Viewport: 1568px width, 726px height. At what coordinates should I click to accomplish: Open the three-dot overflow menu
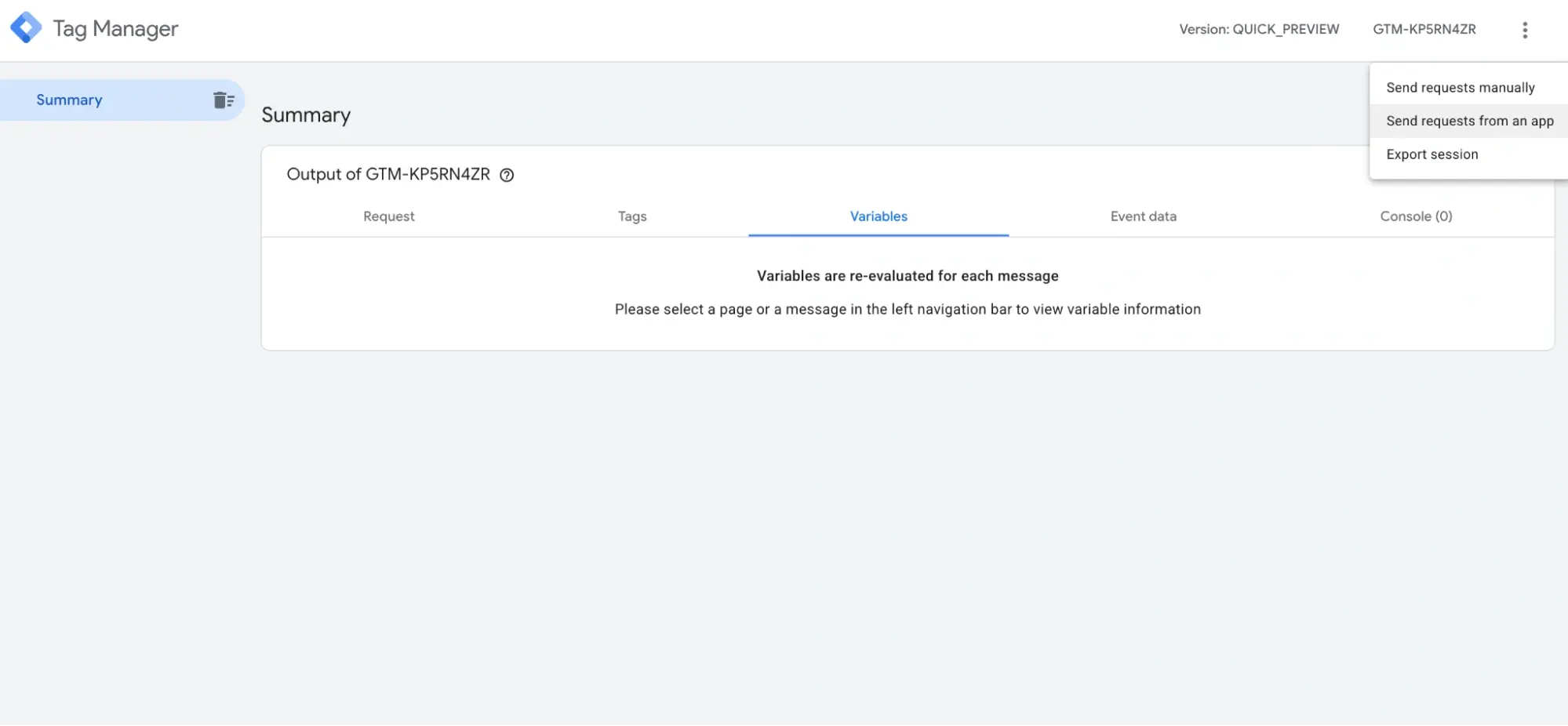pyautogui.click(x=1525, y=30)
